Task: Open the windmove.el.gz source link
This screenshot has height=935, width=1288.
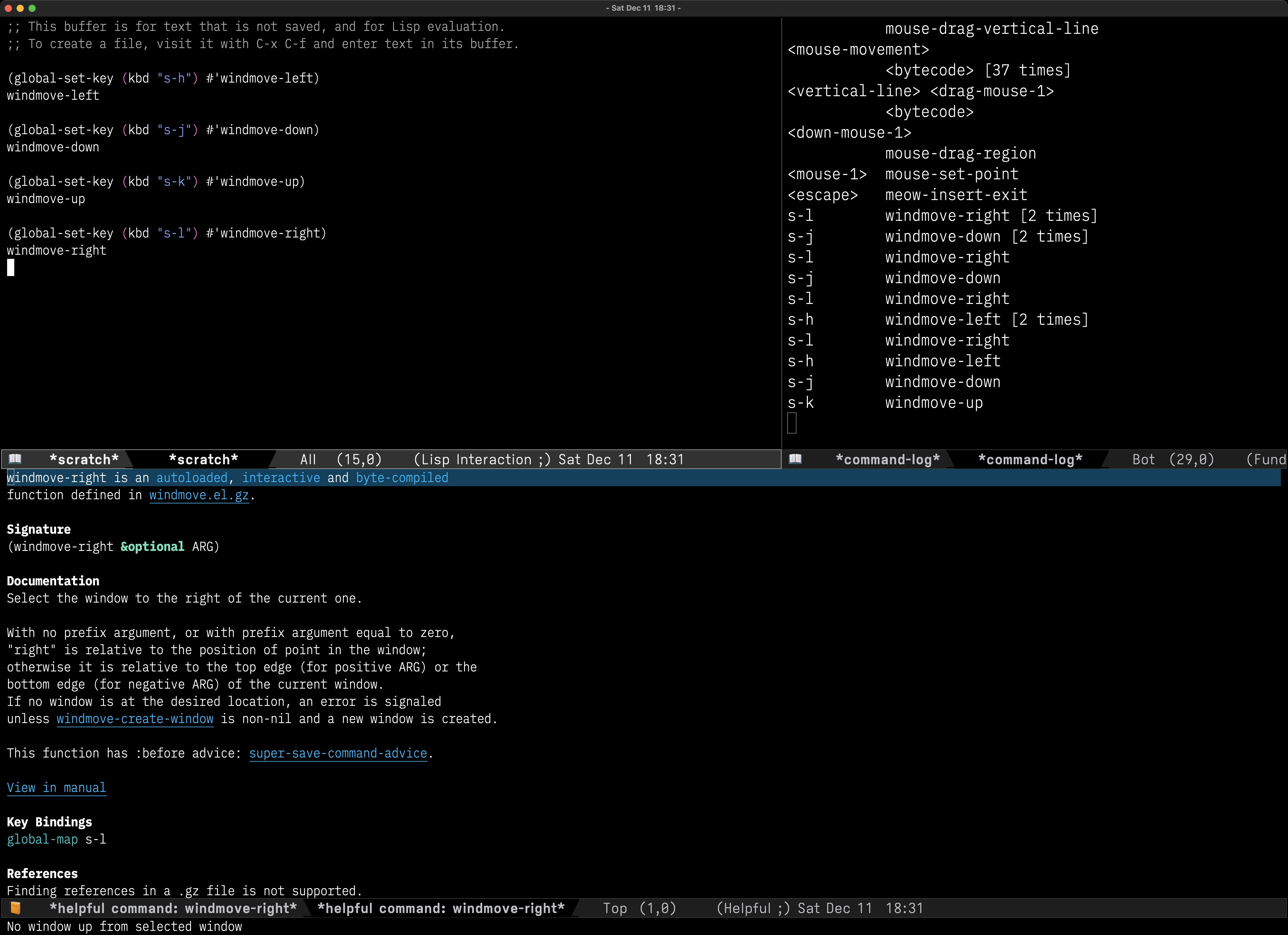Action: pos(199,495)
